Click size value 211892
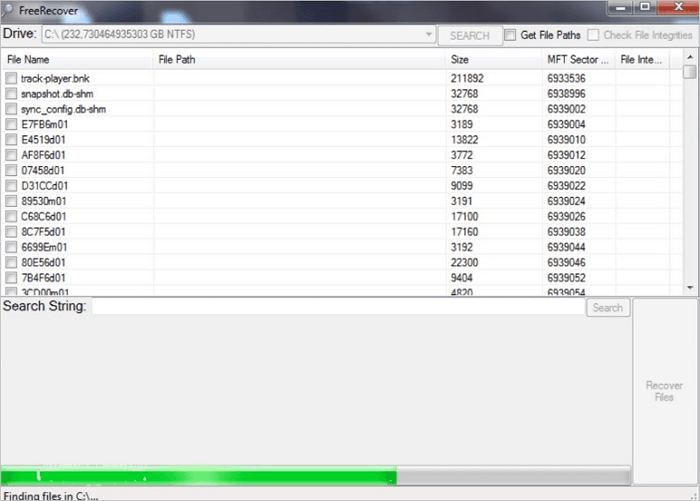The height and width of the screenshot is (501, 700). click(x=467, y=79)
